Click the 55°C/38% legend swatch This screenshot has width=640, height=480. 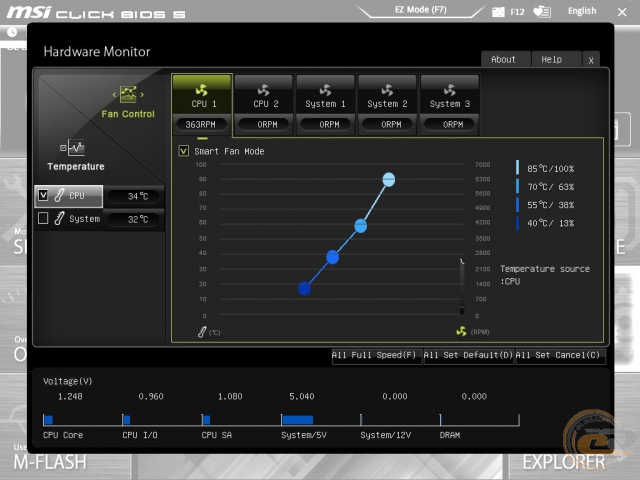pos(518,204)
